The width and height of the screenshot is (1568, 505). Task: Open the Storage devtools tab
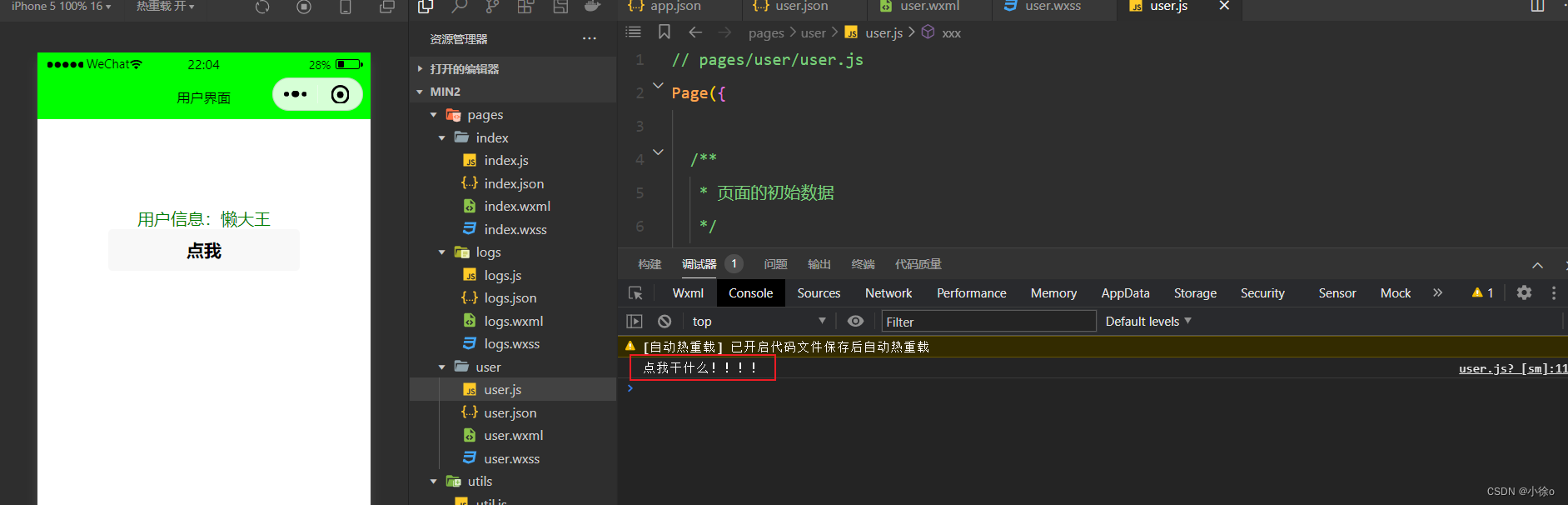(x=1195, y=293)
